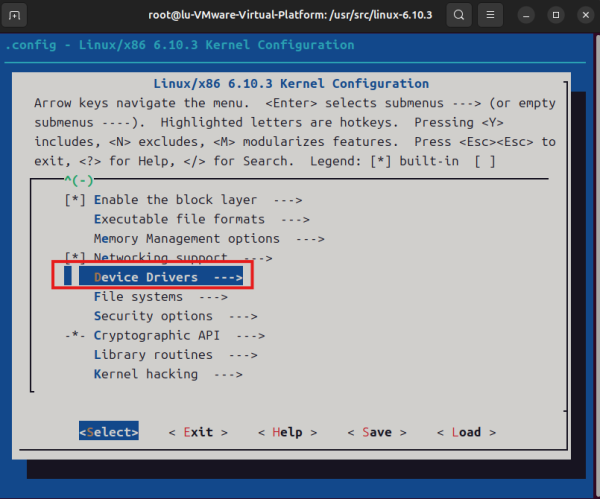The image size is (600, 499).
Task: Click the < Help > button
Action: (x=287, y=432)
